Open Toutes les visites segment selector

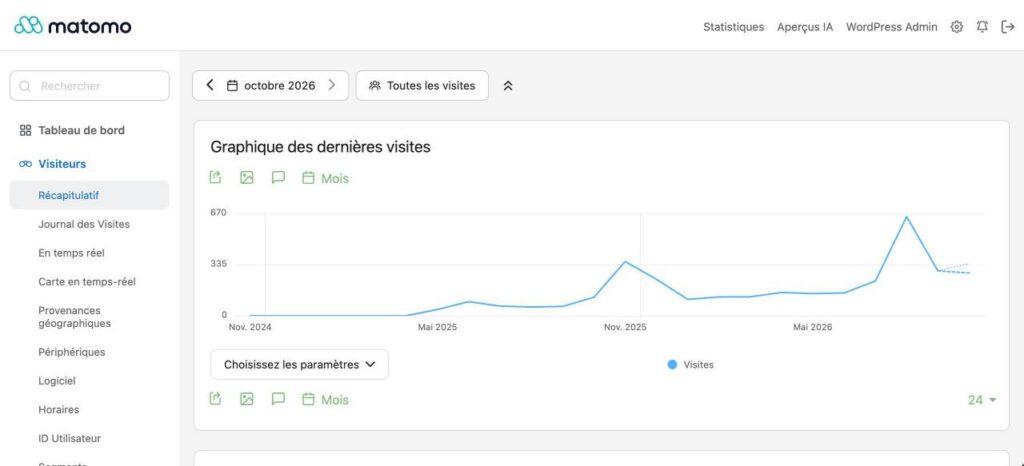(422, 85)
